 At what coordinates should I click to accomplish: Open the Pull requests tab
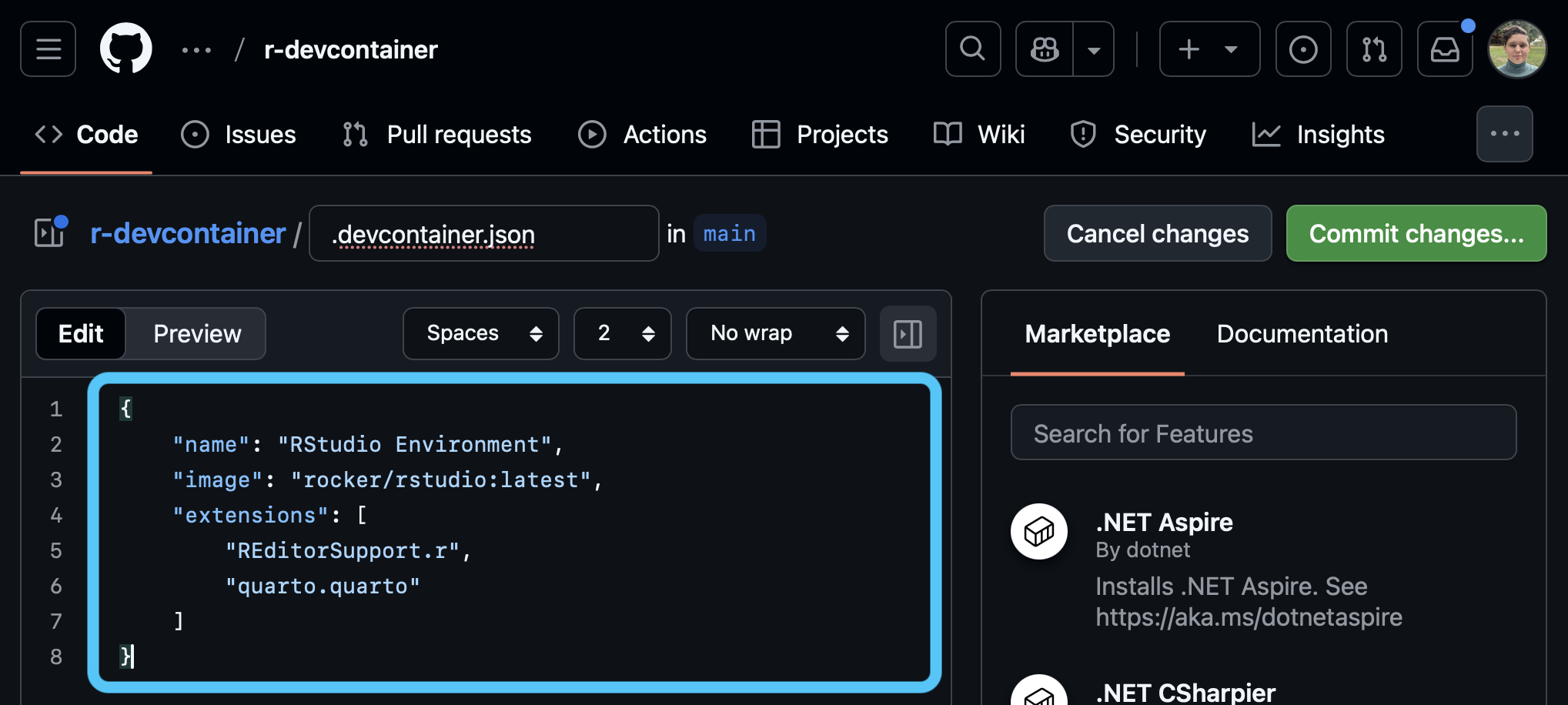[437, 135]
